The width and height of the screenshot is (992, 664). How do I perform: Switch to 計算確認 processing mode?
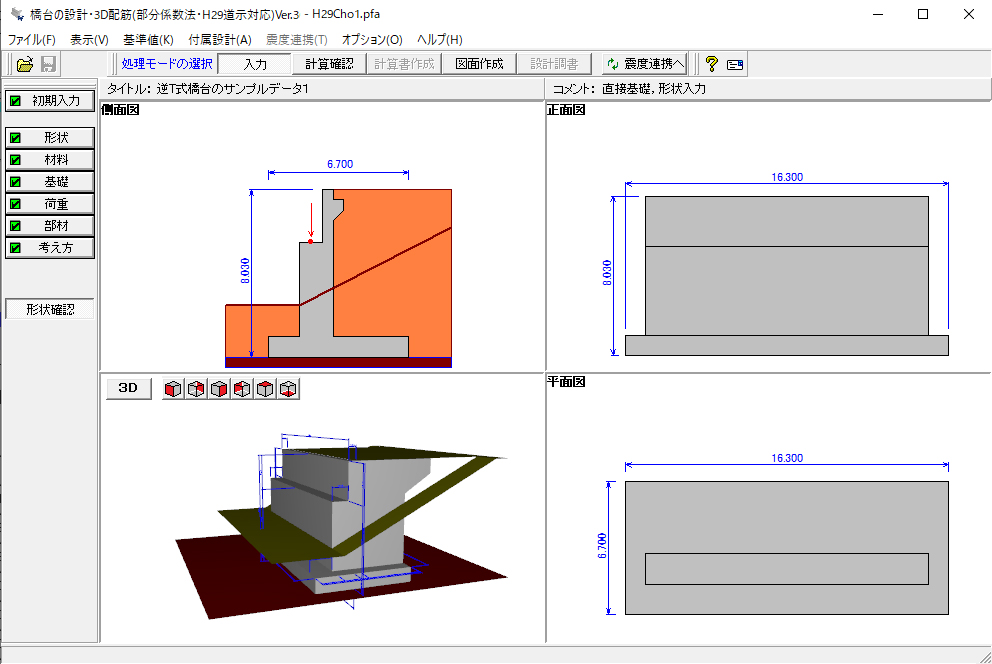[x=329, y=64]
